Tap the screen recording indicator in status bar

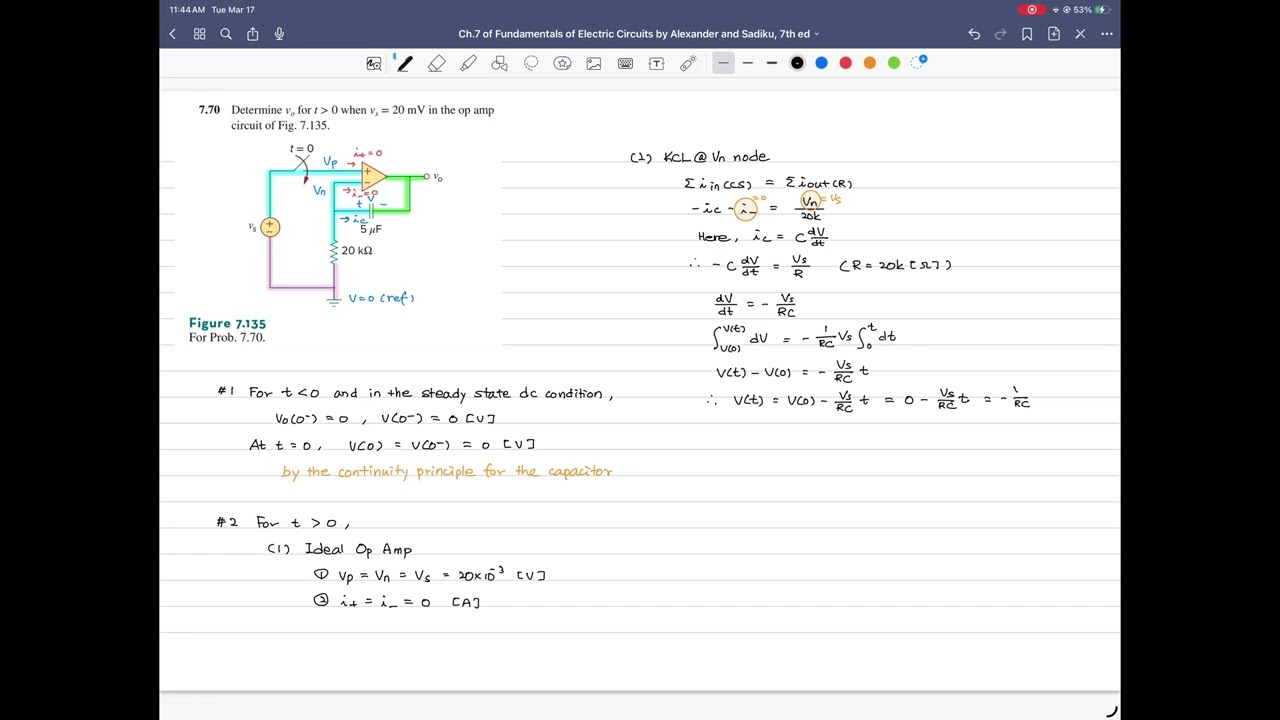pos(1032,9)
